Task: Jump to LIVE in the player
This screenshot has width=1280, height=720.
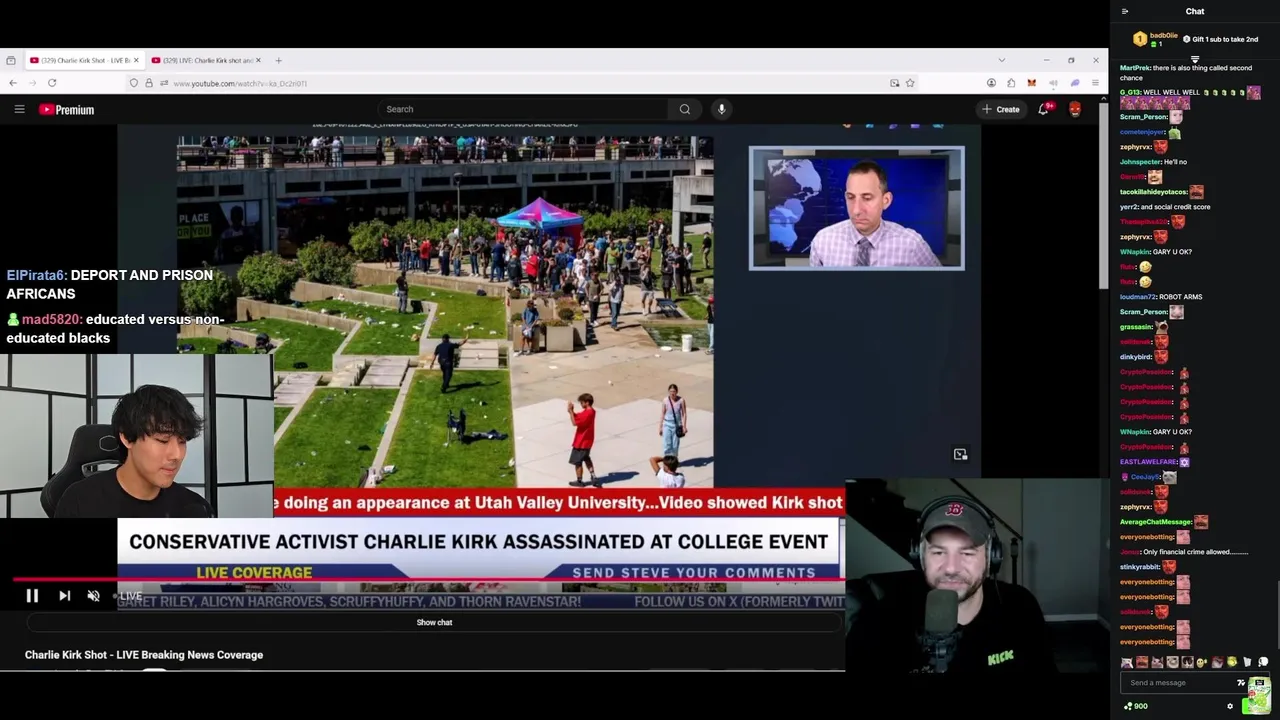Action: (x=130, y=596)
